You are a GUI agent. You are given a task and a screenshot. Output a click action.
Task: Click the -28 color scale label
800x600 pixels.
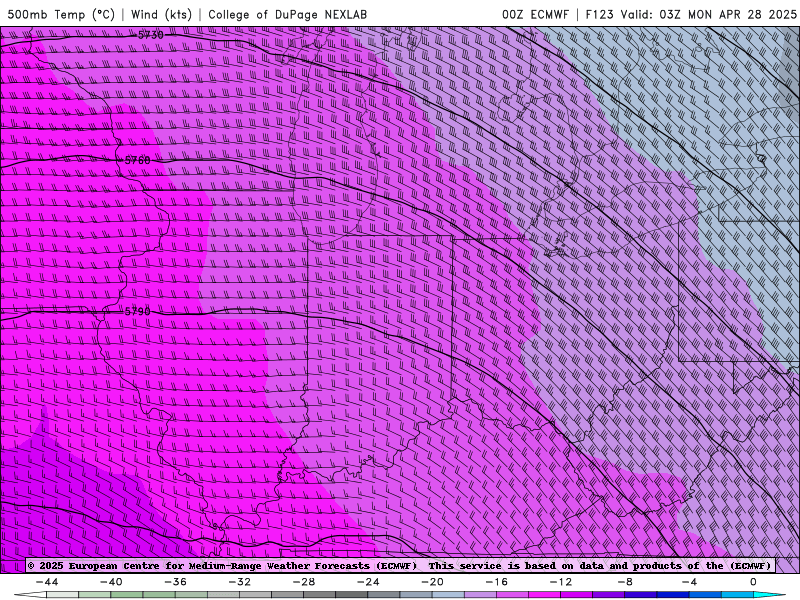coord(304,582)
